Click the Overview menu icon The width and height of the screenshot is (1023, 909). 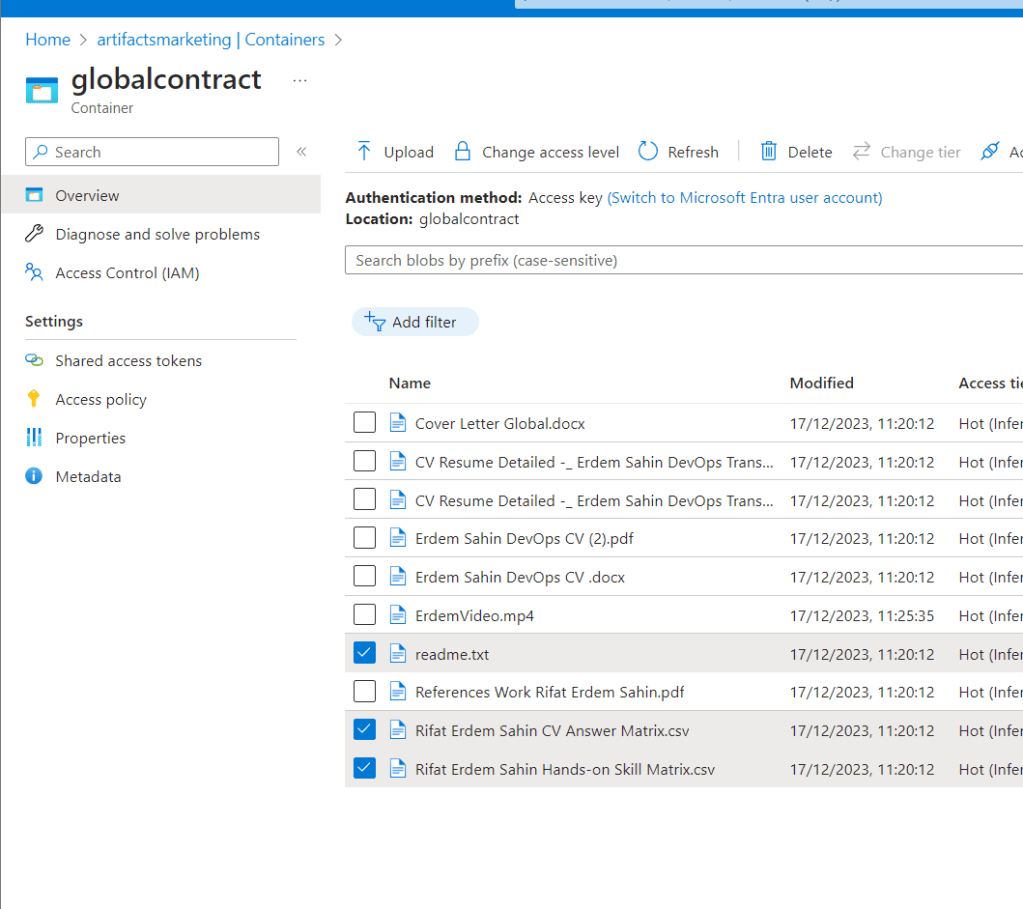(34, 194)
